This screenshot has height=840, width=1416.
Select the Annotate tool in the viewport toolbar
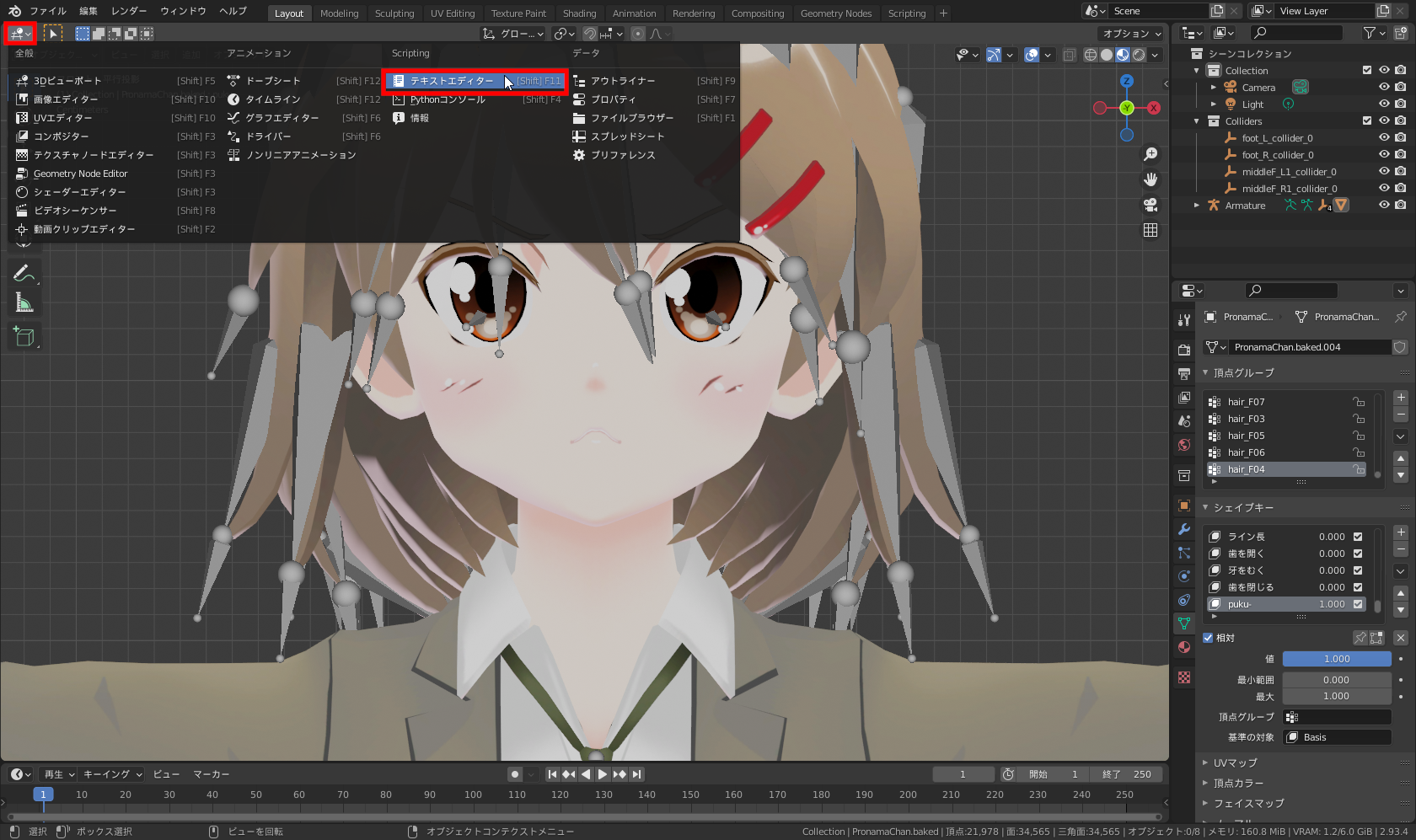click(24, 272)
